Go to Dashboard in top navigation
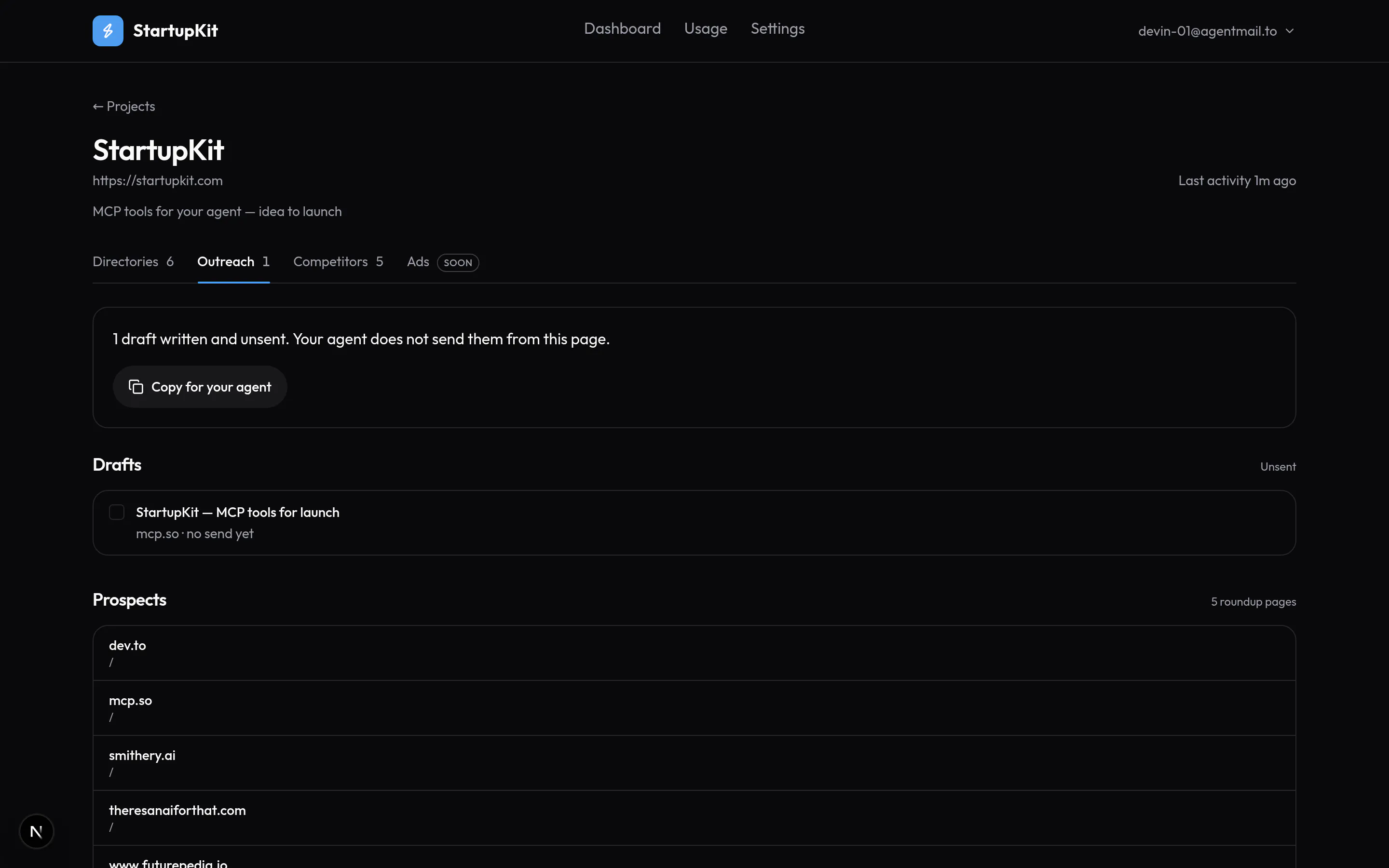Image resolution: width=1389 pixels, height=868 pixels. (x=622, y=29)
